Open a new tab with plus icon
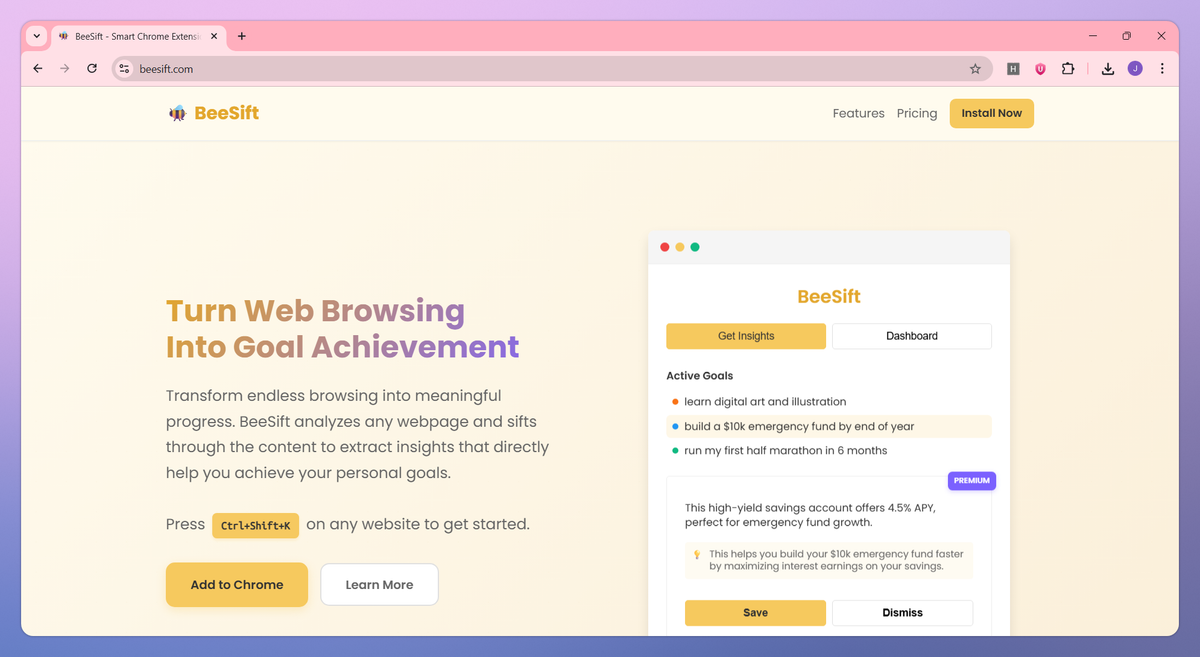The width and height of the screenshot is (1200, 657). [242, 36]
